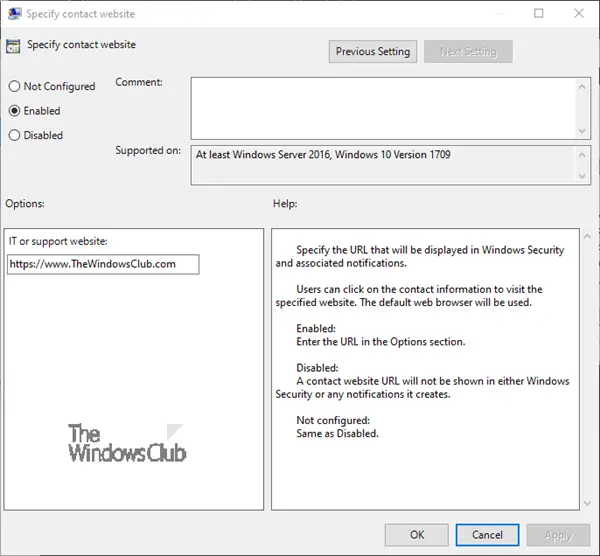Cancel the policy dialog
Image resolution: width=600 pixels, height=556 pixels.
(487, 535)
